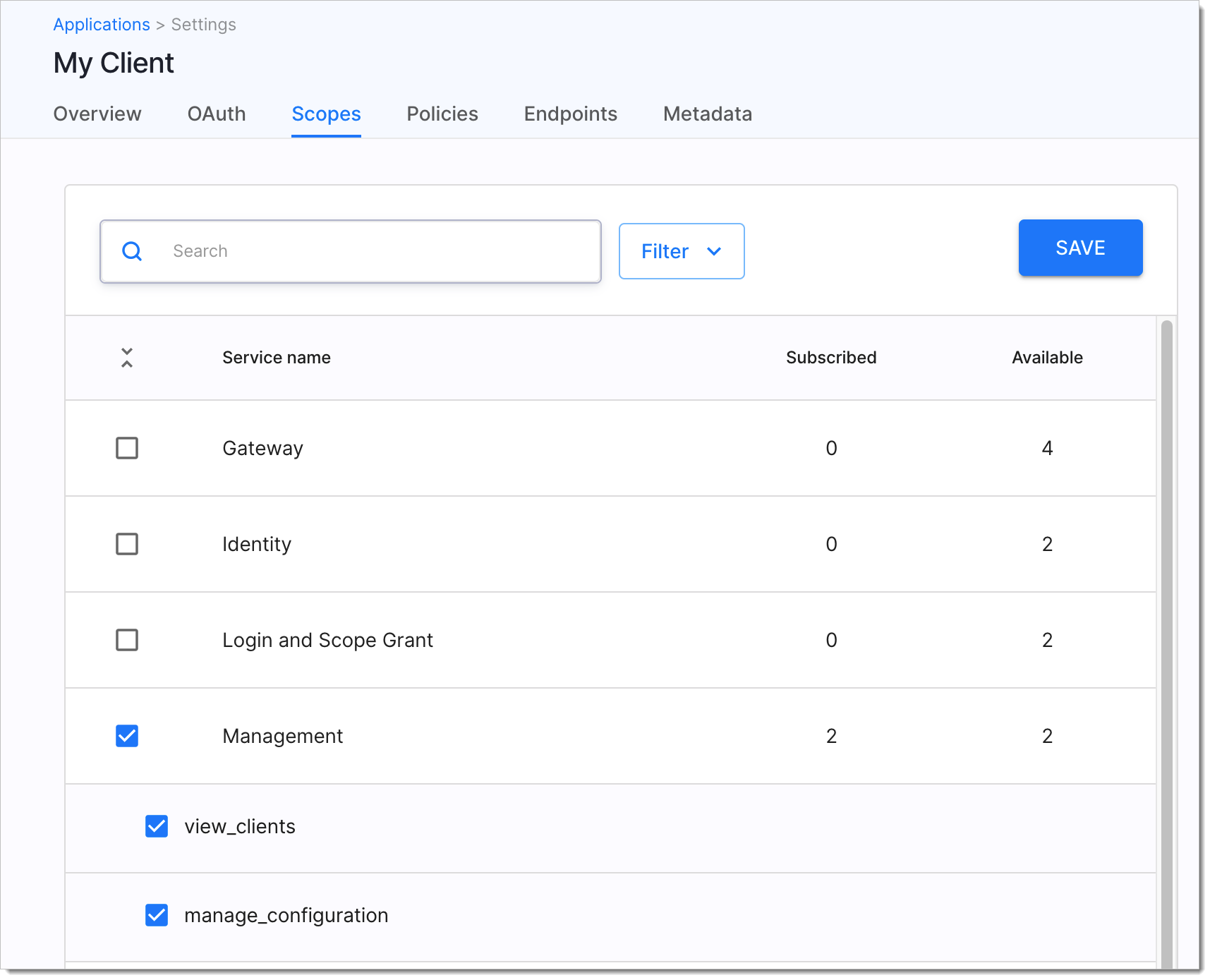Click Gateway's available count of 4

[1047, 448]
